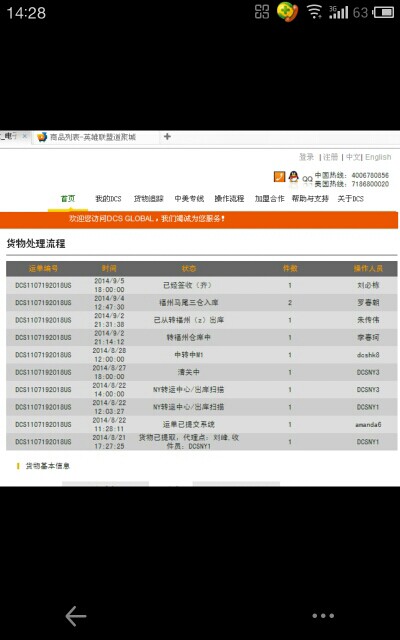Select the 已经签收 status cell
The width and height of the screenshot is (400, 640).
tap(188, 285)
